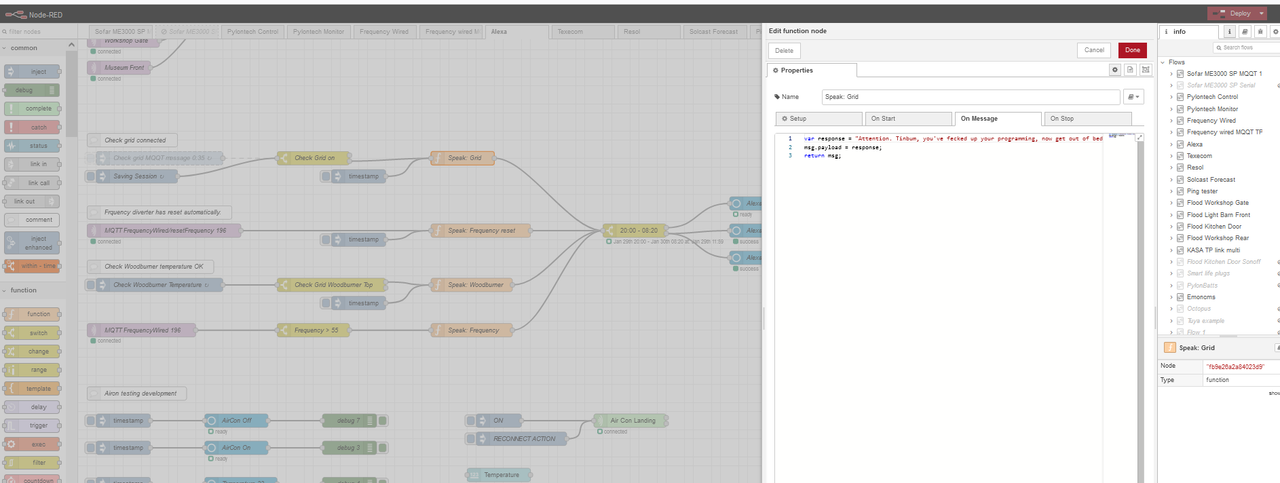
Task: Expand the Solcast Forecast flow tree item
Action: pos(1172,179)
